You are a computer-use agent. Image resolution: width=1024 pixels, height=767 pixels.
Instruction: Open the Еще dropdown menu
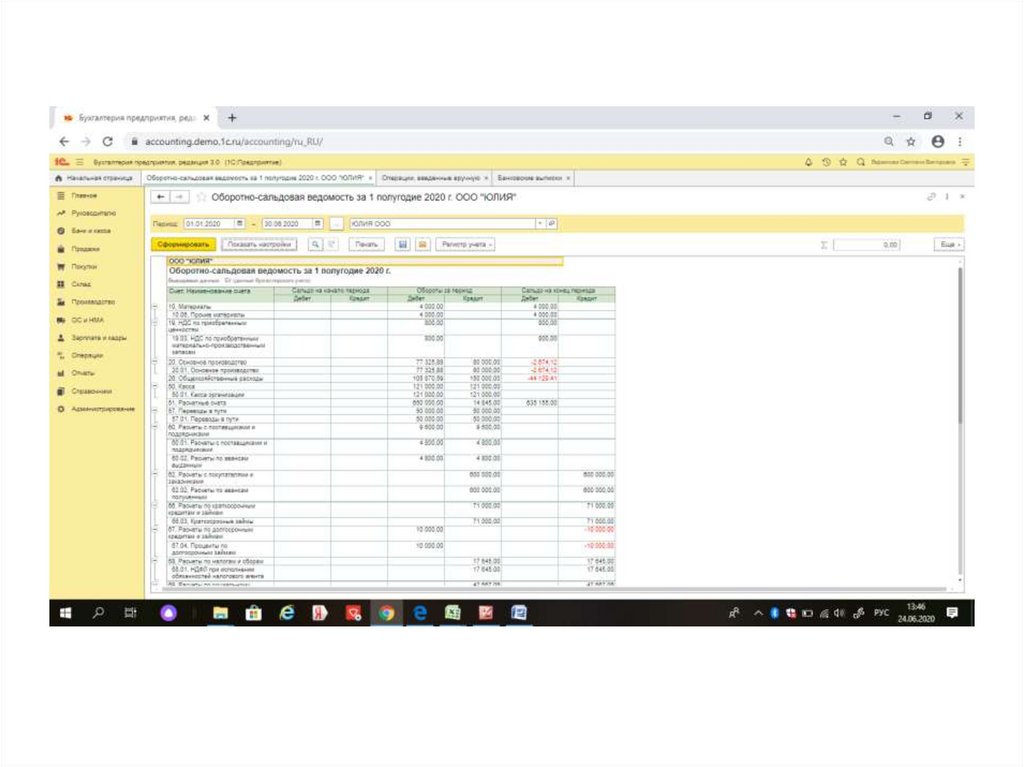click(x=950, y=244)
